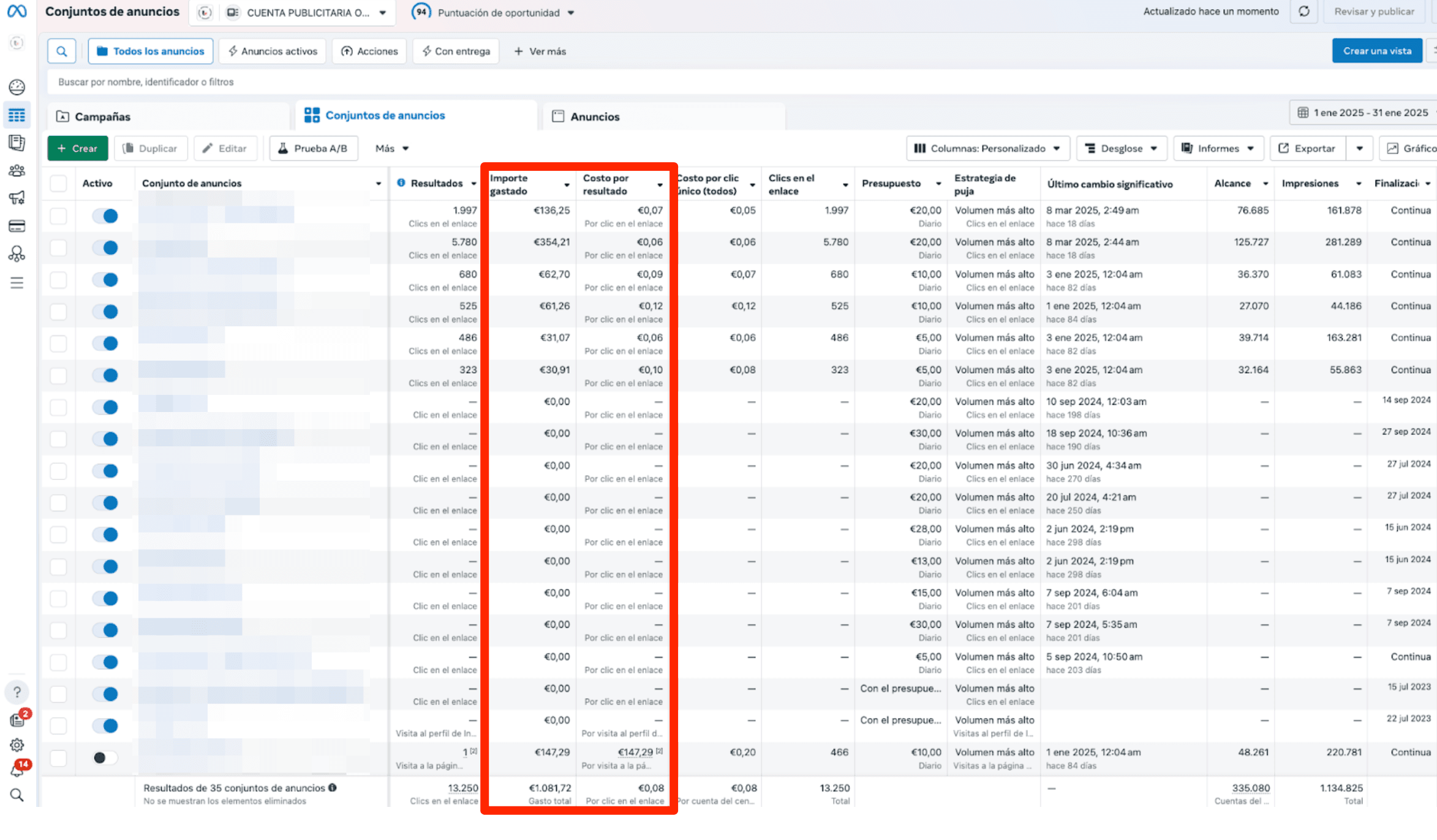This screenshot has width=1437, height=840.
Task: Open the megaphone ads sidebar icon
Action: coord(17,198)
